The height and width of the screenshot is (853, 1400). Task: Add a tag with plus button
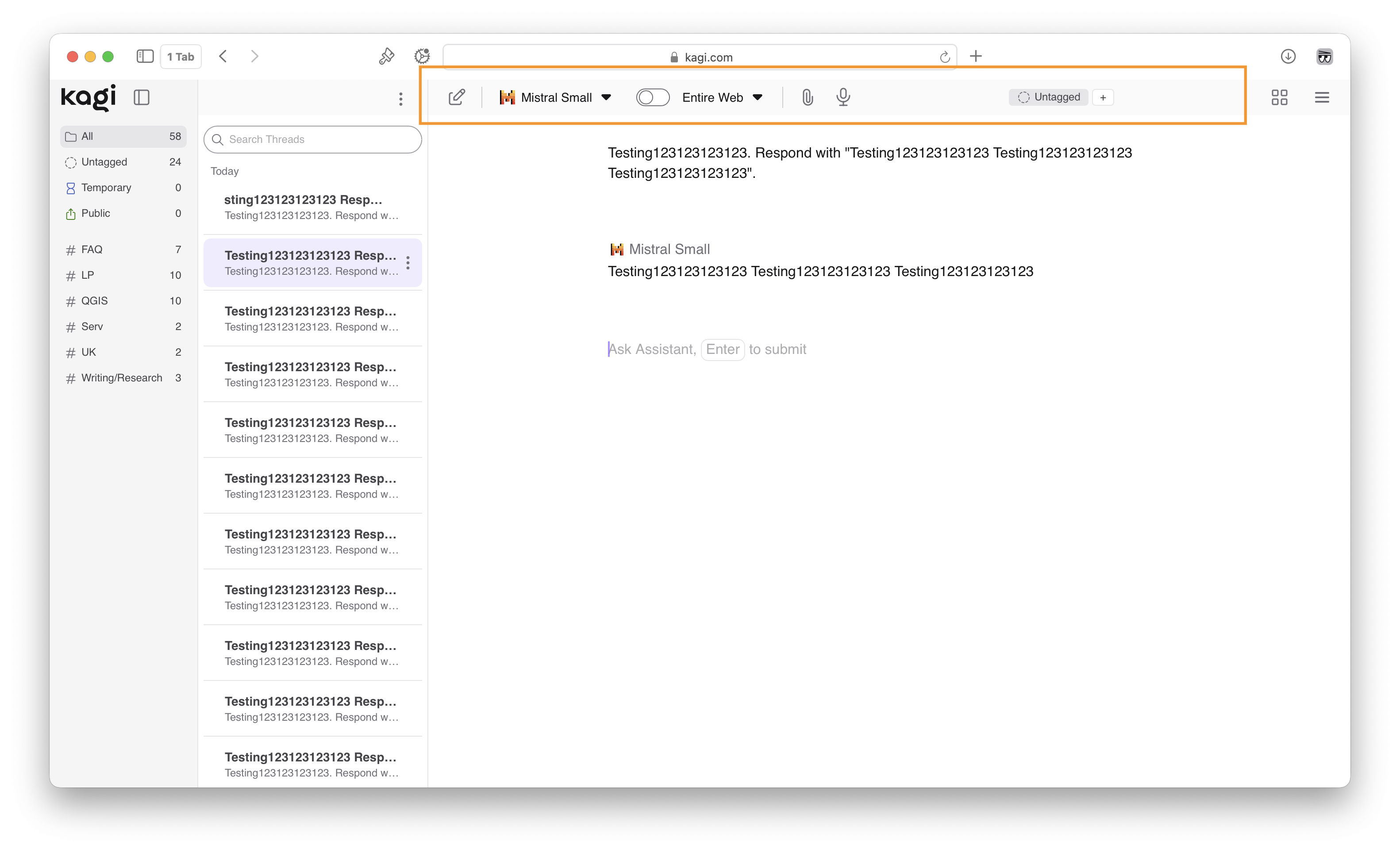(x=1102, y=97)
